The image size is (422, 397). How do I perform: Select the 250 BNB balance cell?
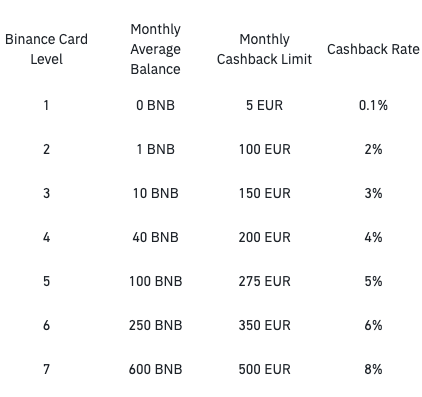(x=155, y=325)
